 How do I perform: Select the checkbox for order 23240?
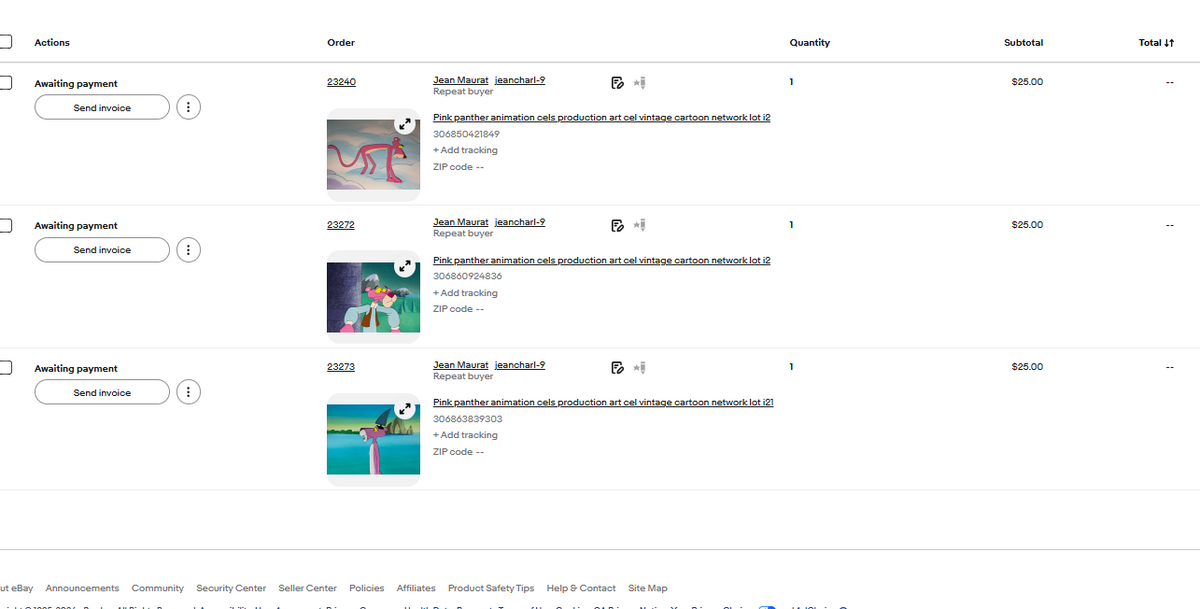pyautogui.click(x=5, y=83)
